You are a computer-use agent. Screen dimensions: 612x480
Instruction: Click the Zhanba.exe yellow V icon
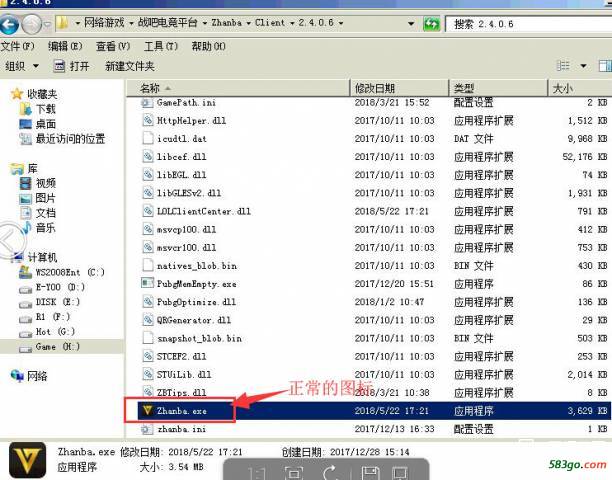pos(147,410)
